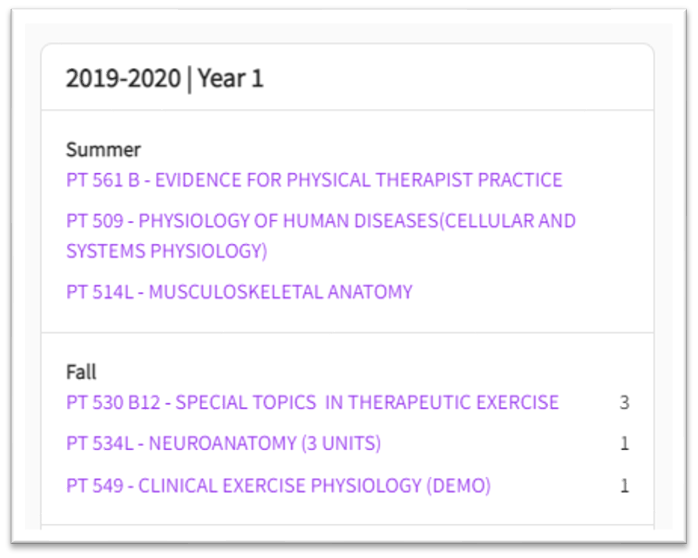Select the Summer term label

103,150
